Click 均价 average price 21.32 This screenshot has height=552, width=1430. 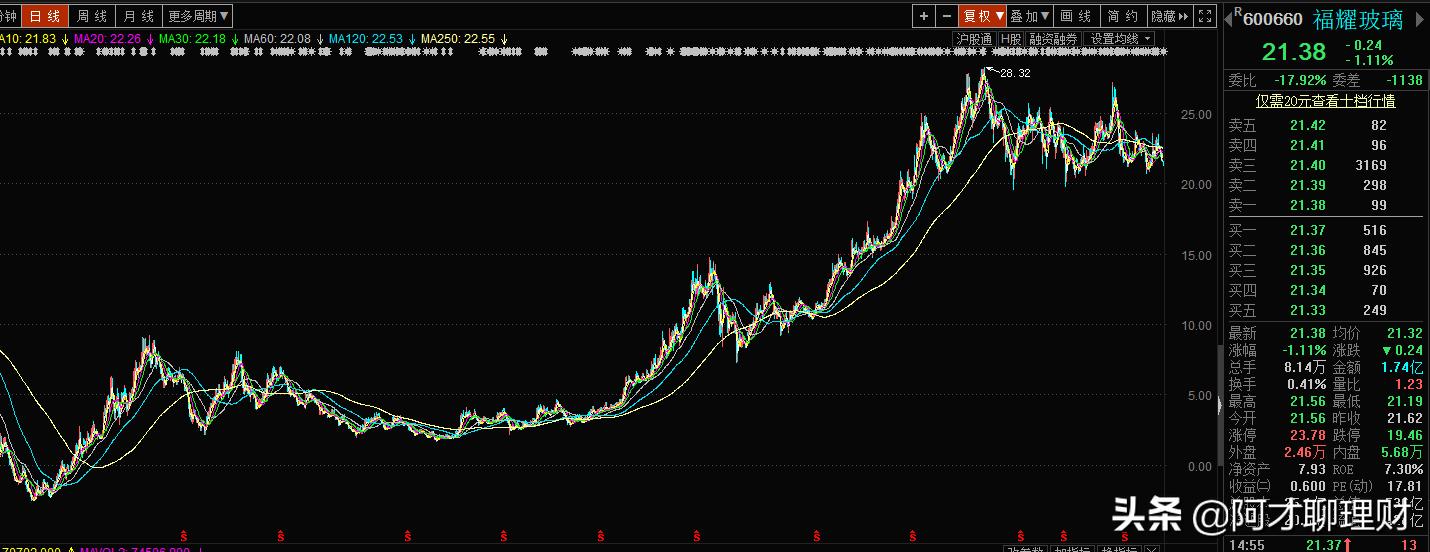tap(1404, 333)
